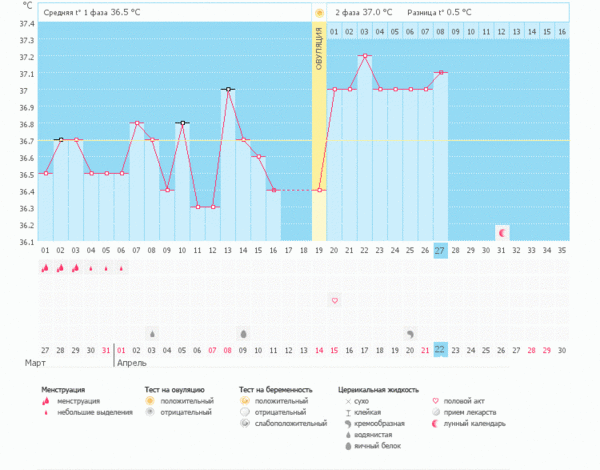The image size is (600, 470).
Task: Click the positive pregnancy test legend icon
Action: (245, 400)
